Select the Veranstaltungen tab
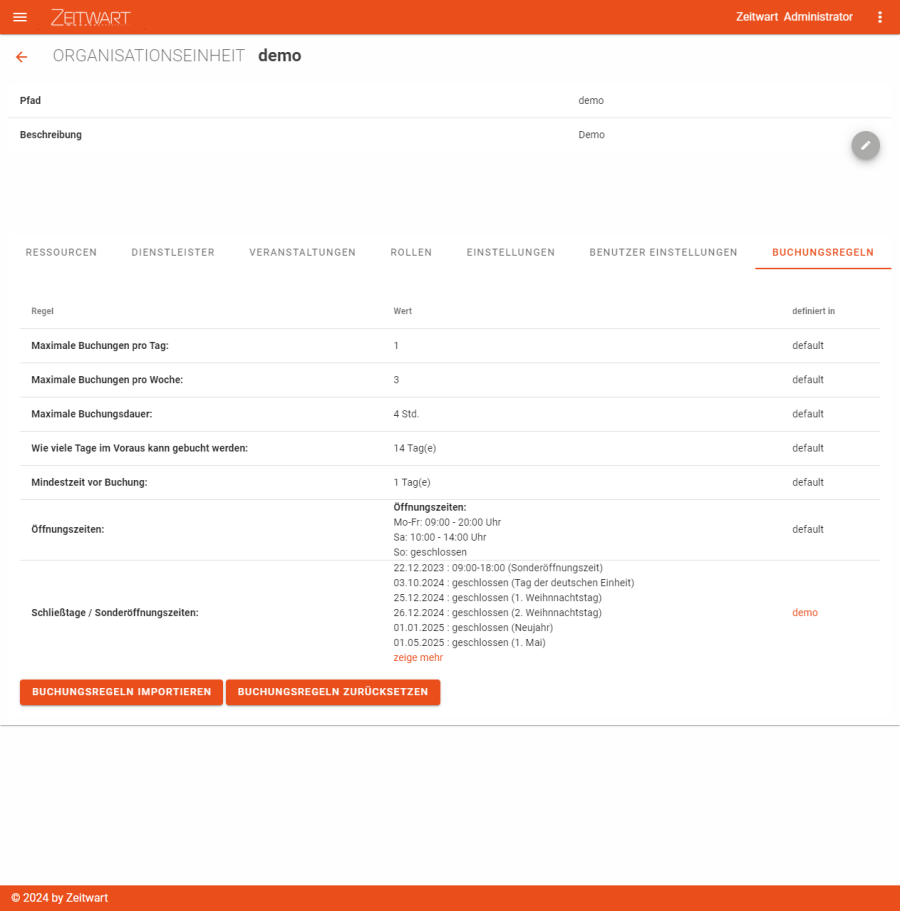 tap(302, 252)
